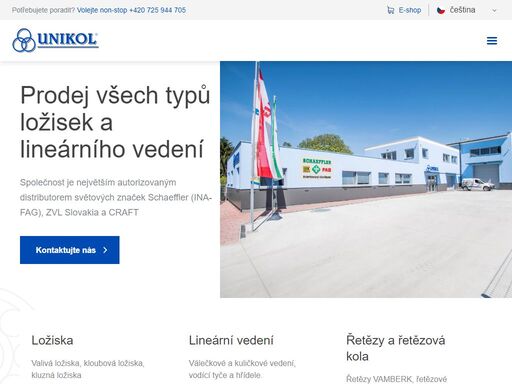Click the Potřebujete poradit? text

pos(44,10)
